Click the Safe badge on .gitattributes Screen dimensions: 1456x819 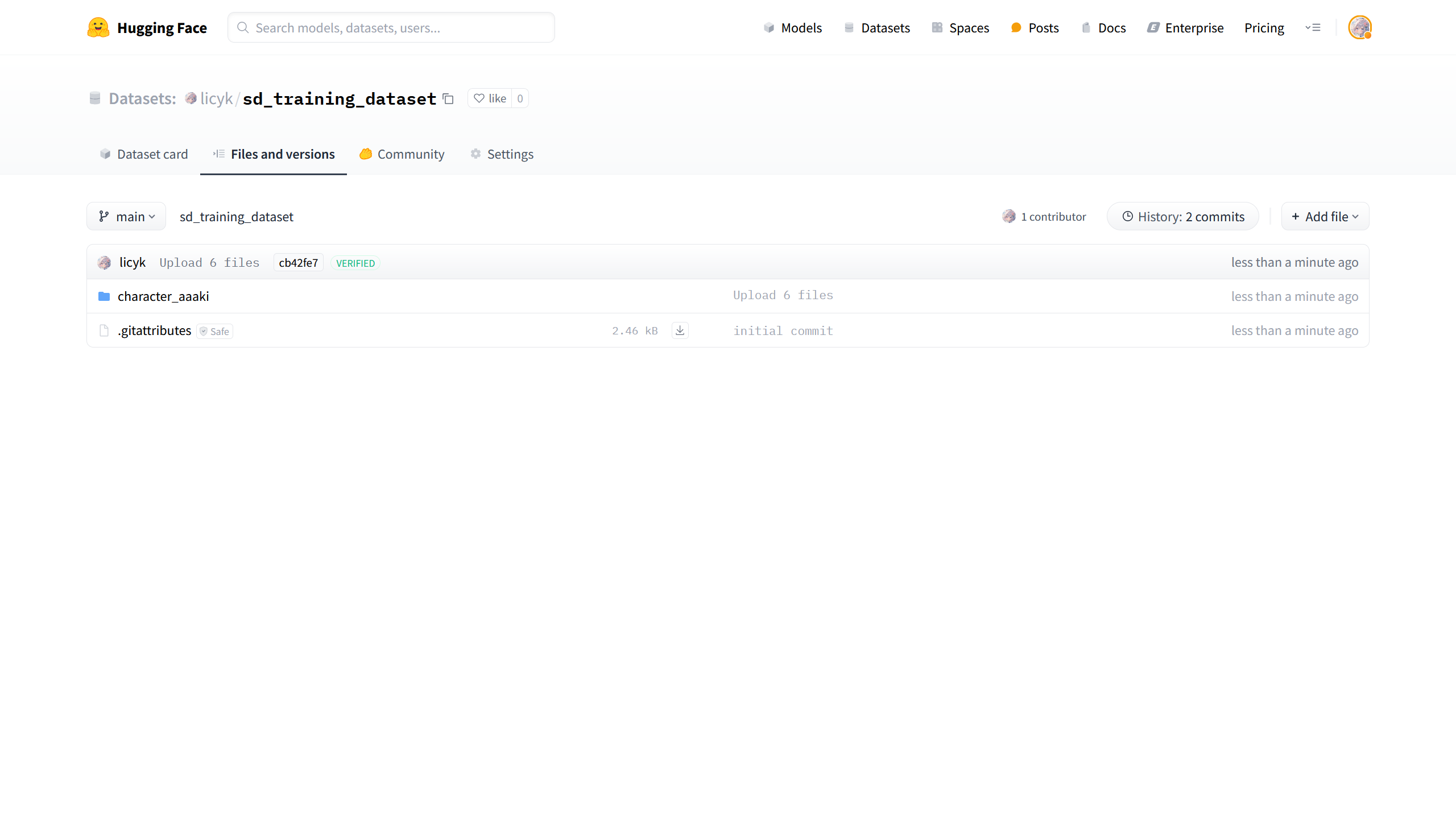pyautogui.click(x=214, y=331)
